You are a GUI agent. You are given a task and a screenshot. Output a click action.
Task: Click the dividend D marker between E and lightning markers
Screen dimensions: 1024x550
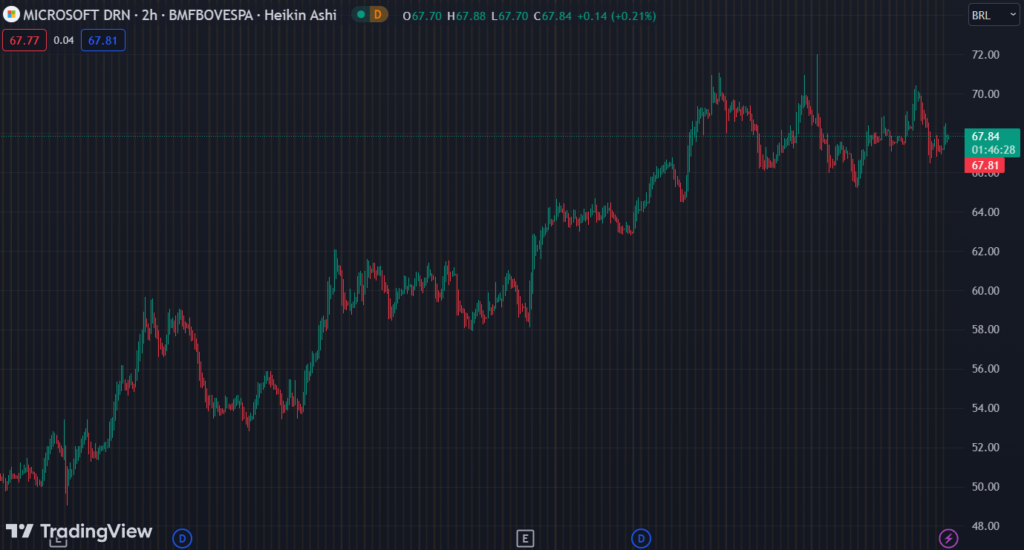(x=641, y=538)
